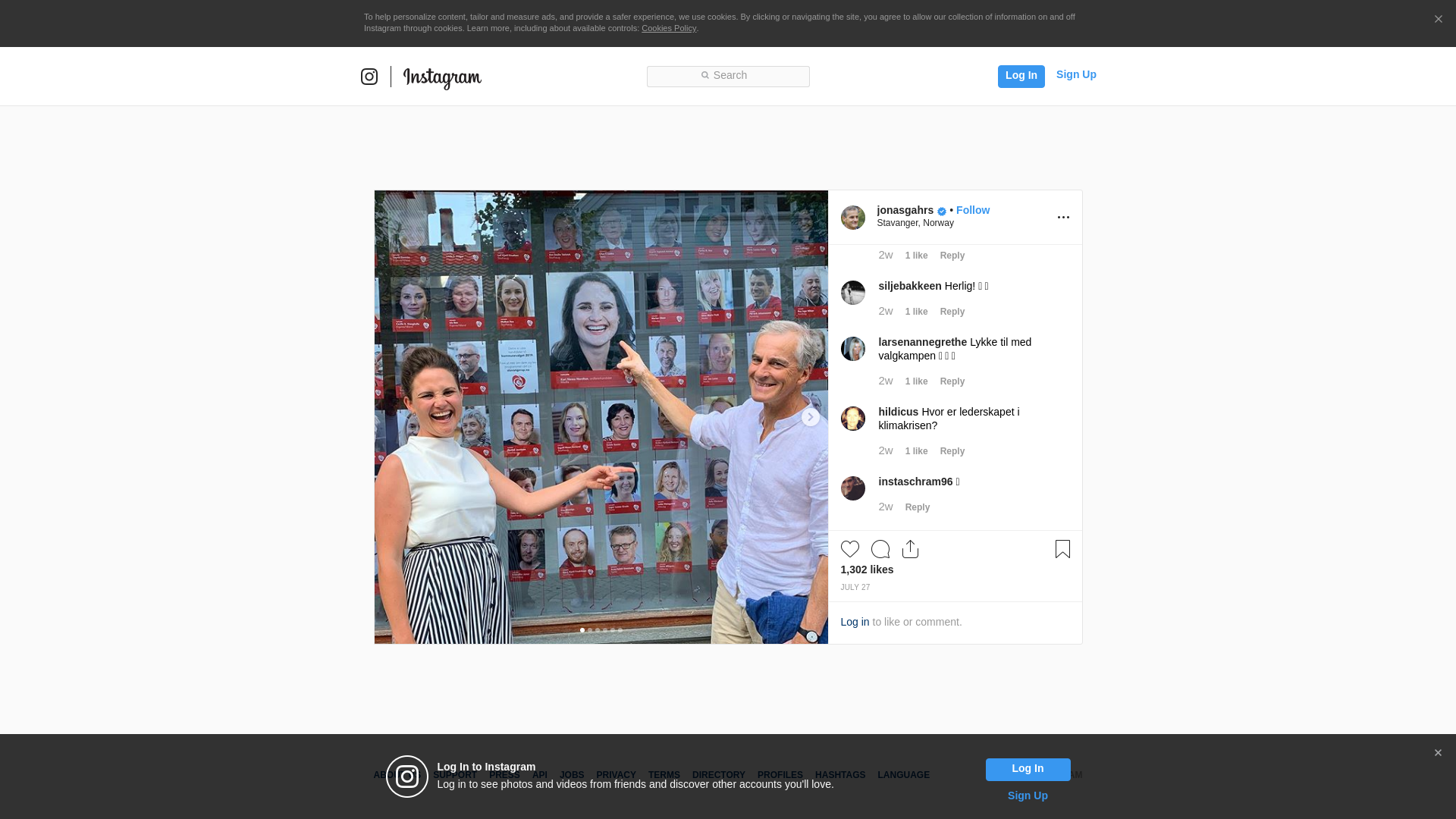The width and height of the screenshot is (1456, 819).
Task: Reply to the topmost partially shown comment
Action: coord(952,256)
